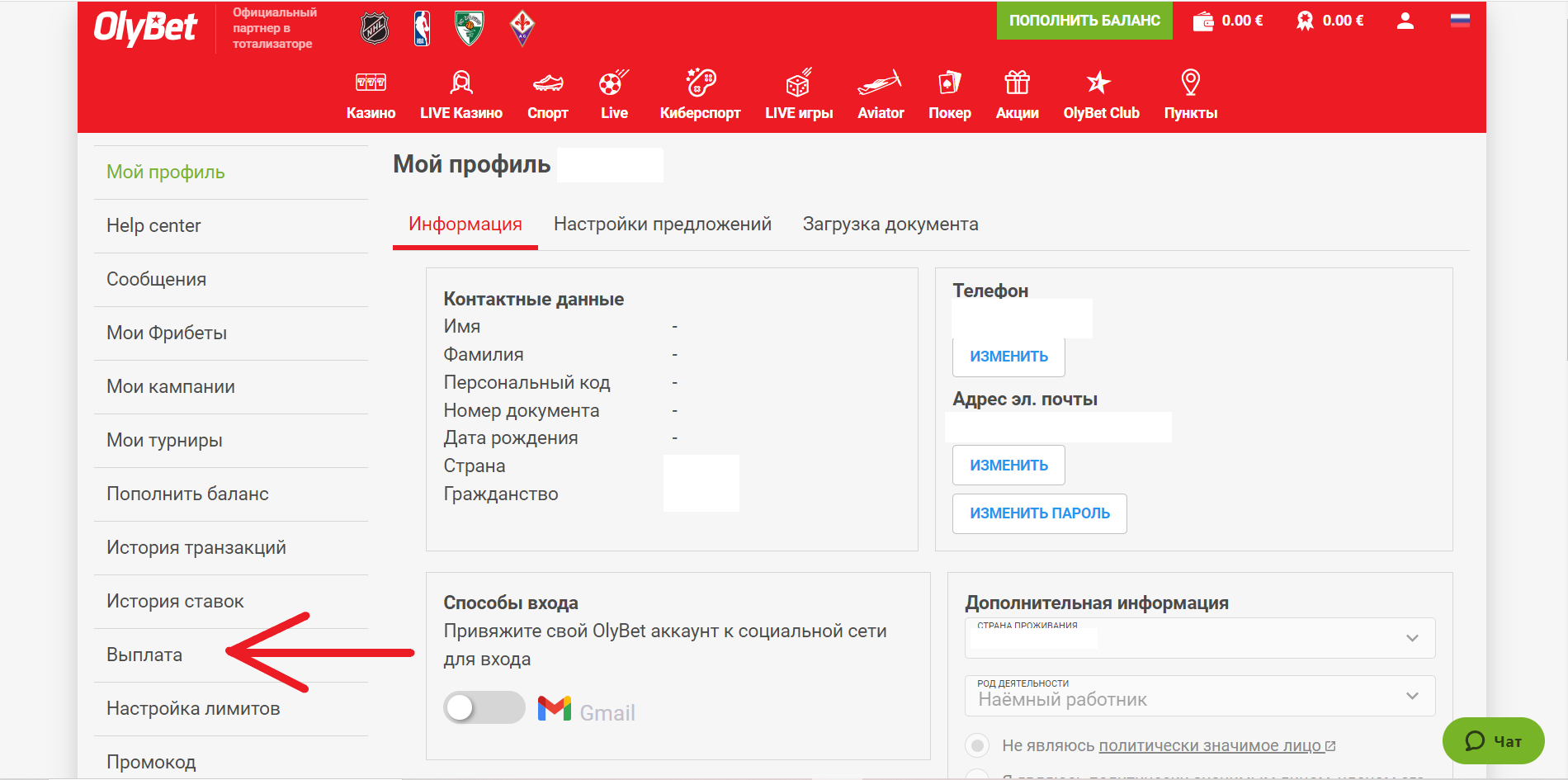Open История ставок in sidebar
This screenshot has height=780, width=1568.
click(231, 602)
